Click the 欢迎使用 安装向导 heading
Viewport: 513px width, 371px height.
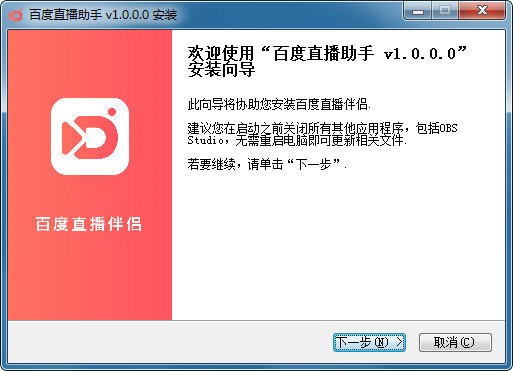(x=327, y=61)
